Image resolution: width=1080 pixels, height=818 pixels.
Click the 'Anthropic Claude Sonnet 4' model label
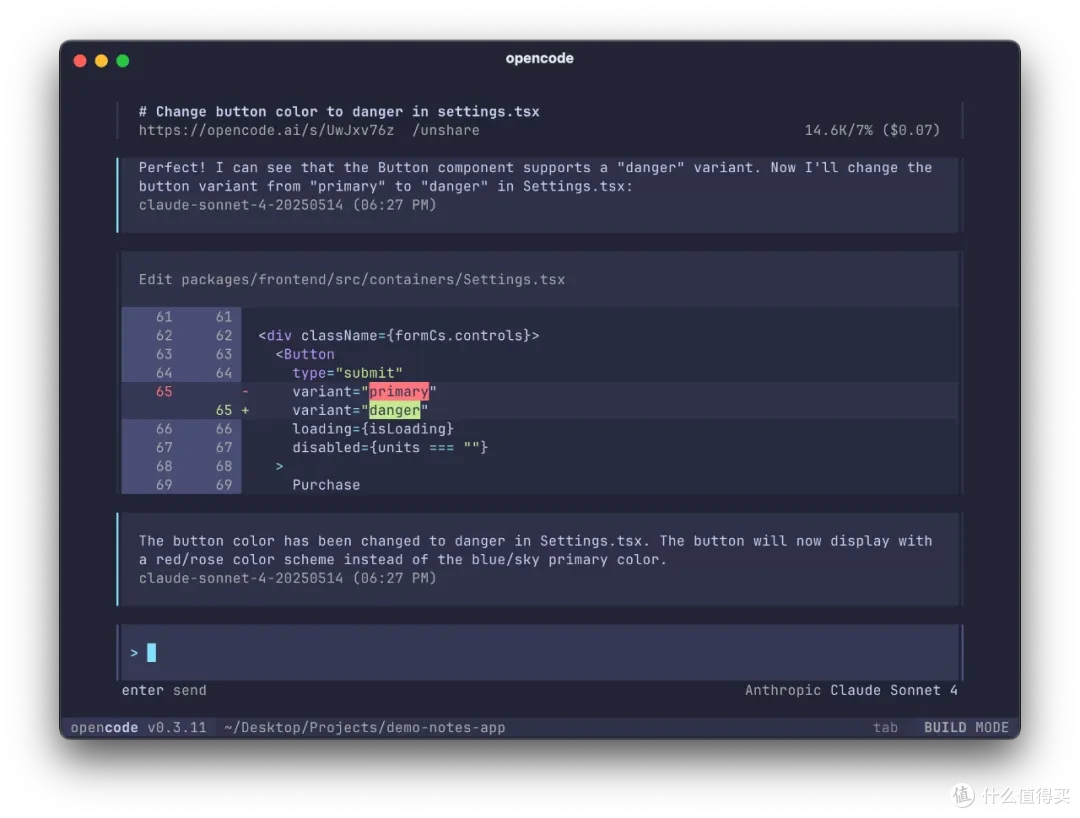point(851,690)
